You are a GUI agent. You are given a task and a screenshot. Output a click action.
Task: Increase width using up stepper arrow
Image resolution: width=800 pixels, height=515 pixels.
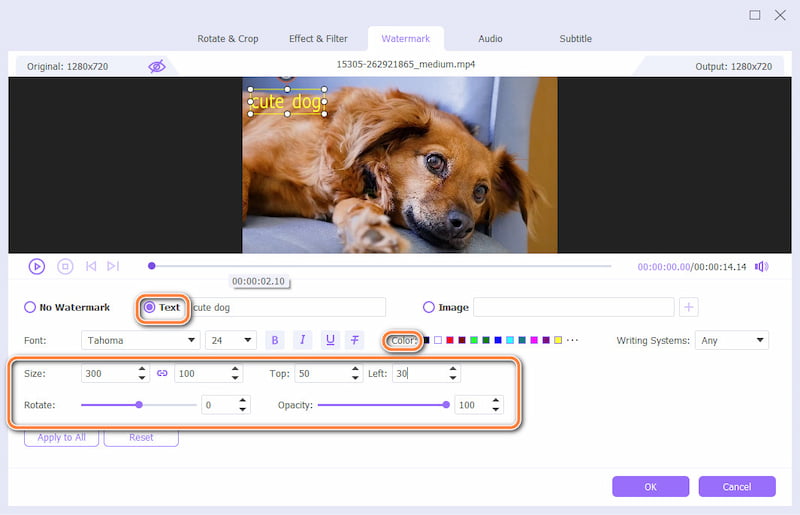coord(142,369)
